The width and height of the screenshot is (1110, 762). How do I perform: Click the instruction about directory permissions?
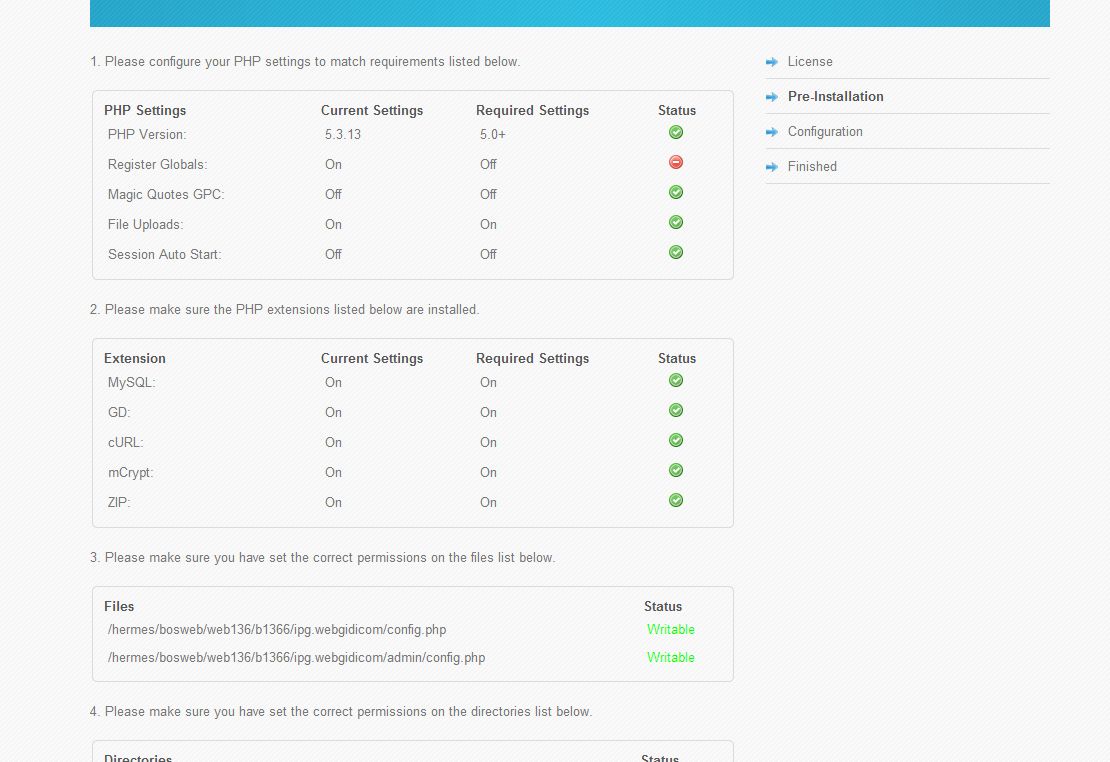pyautogui.click(x=341, y=712)
